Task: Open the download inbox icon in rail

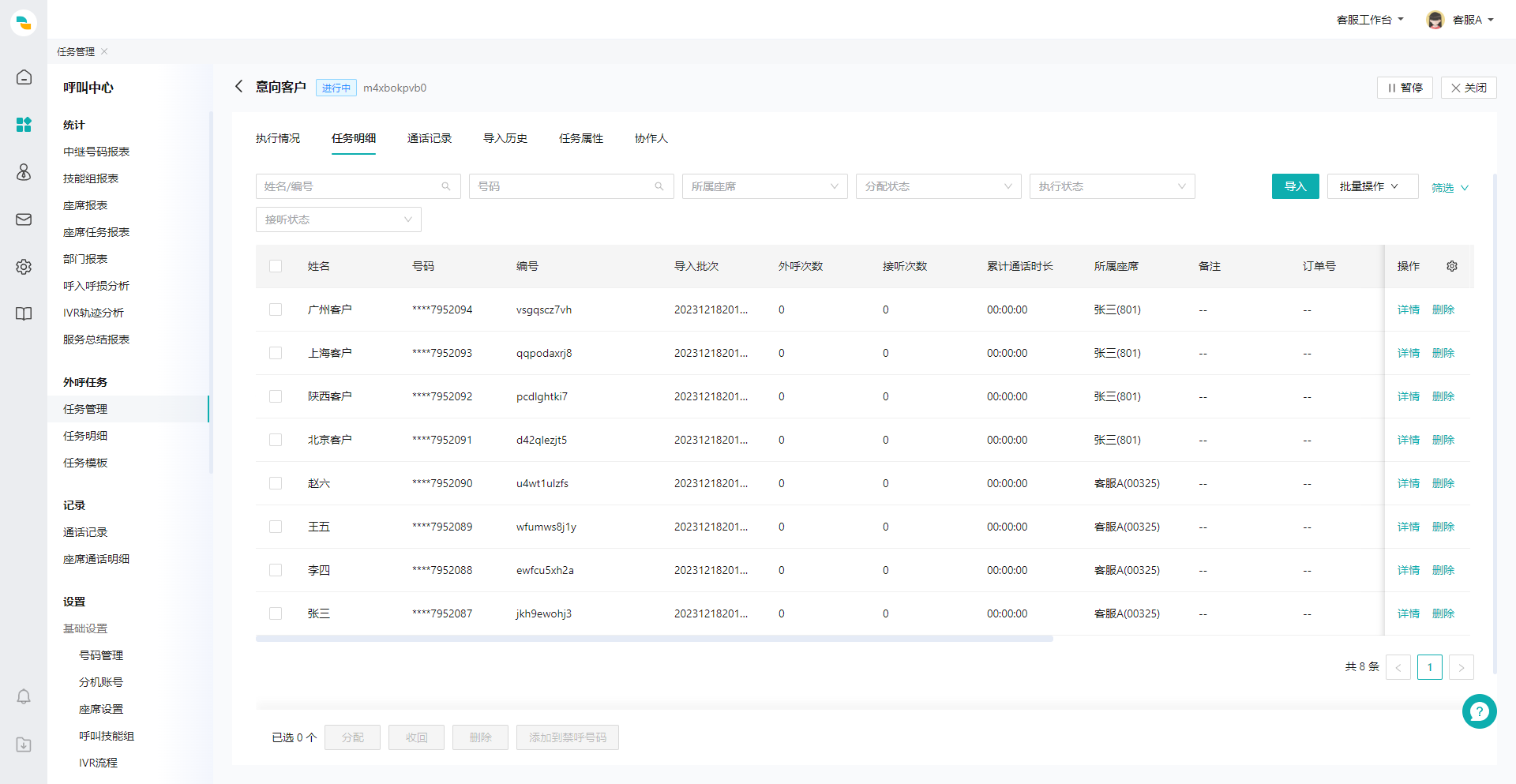Action: [x=24, y=745]
